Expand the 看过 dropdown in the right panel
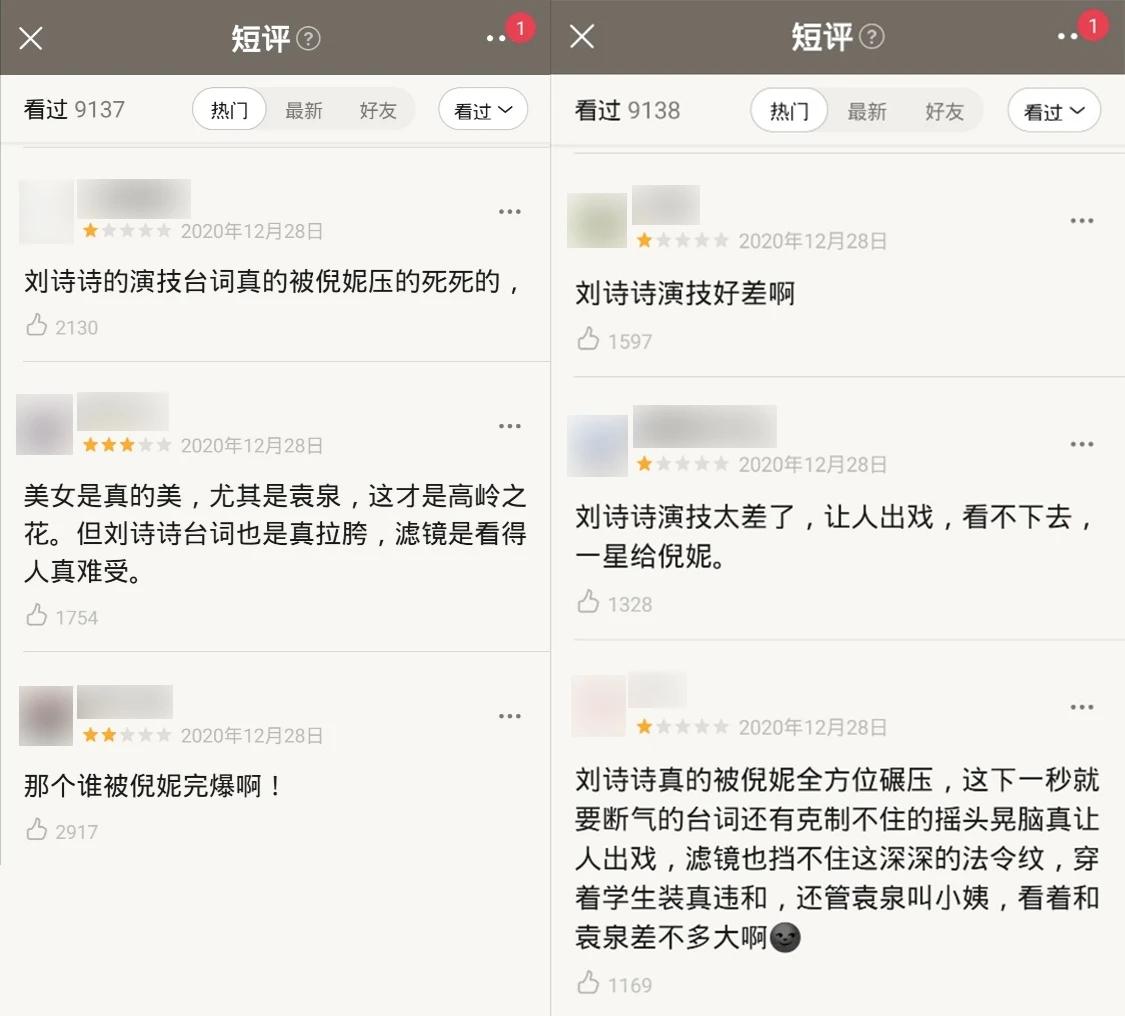1125x1016 pixels. pos(1053,110)
